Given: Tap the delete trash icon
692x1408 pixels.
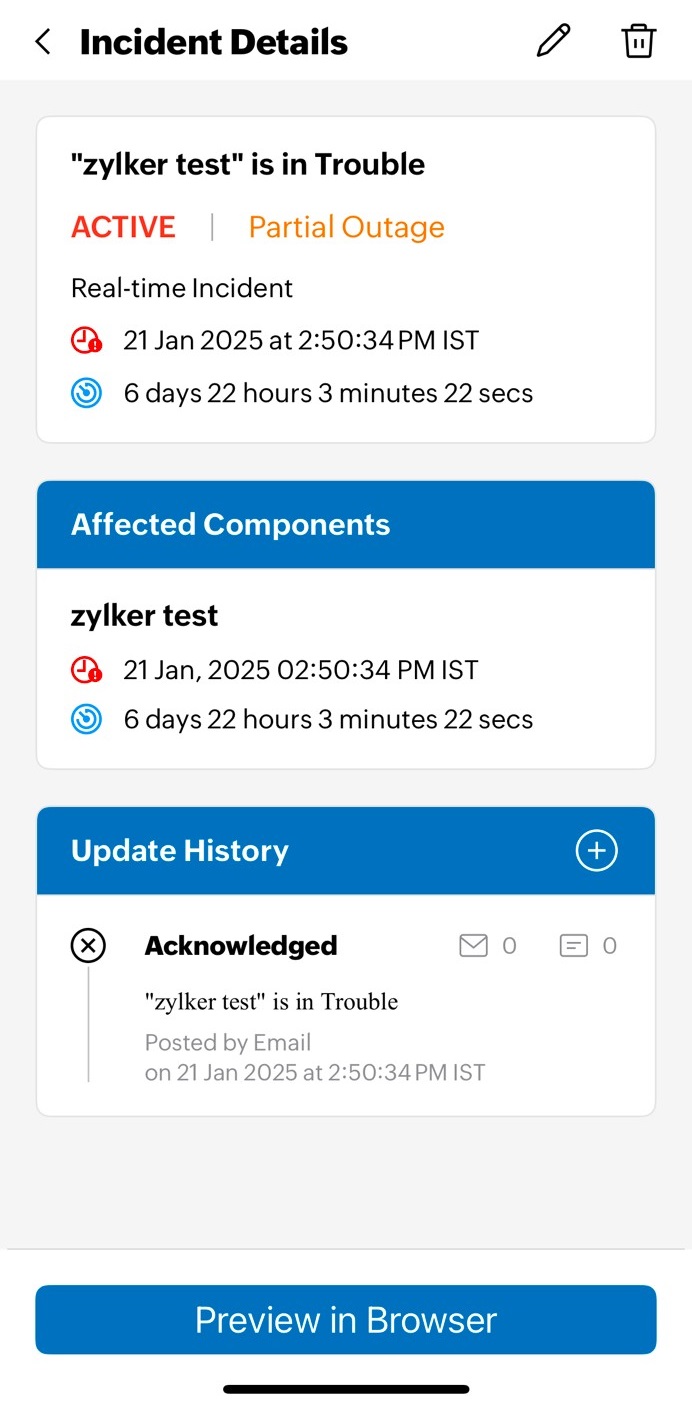Looking at the screenshot, I should click(x=638, y=41).
